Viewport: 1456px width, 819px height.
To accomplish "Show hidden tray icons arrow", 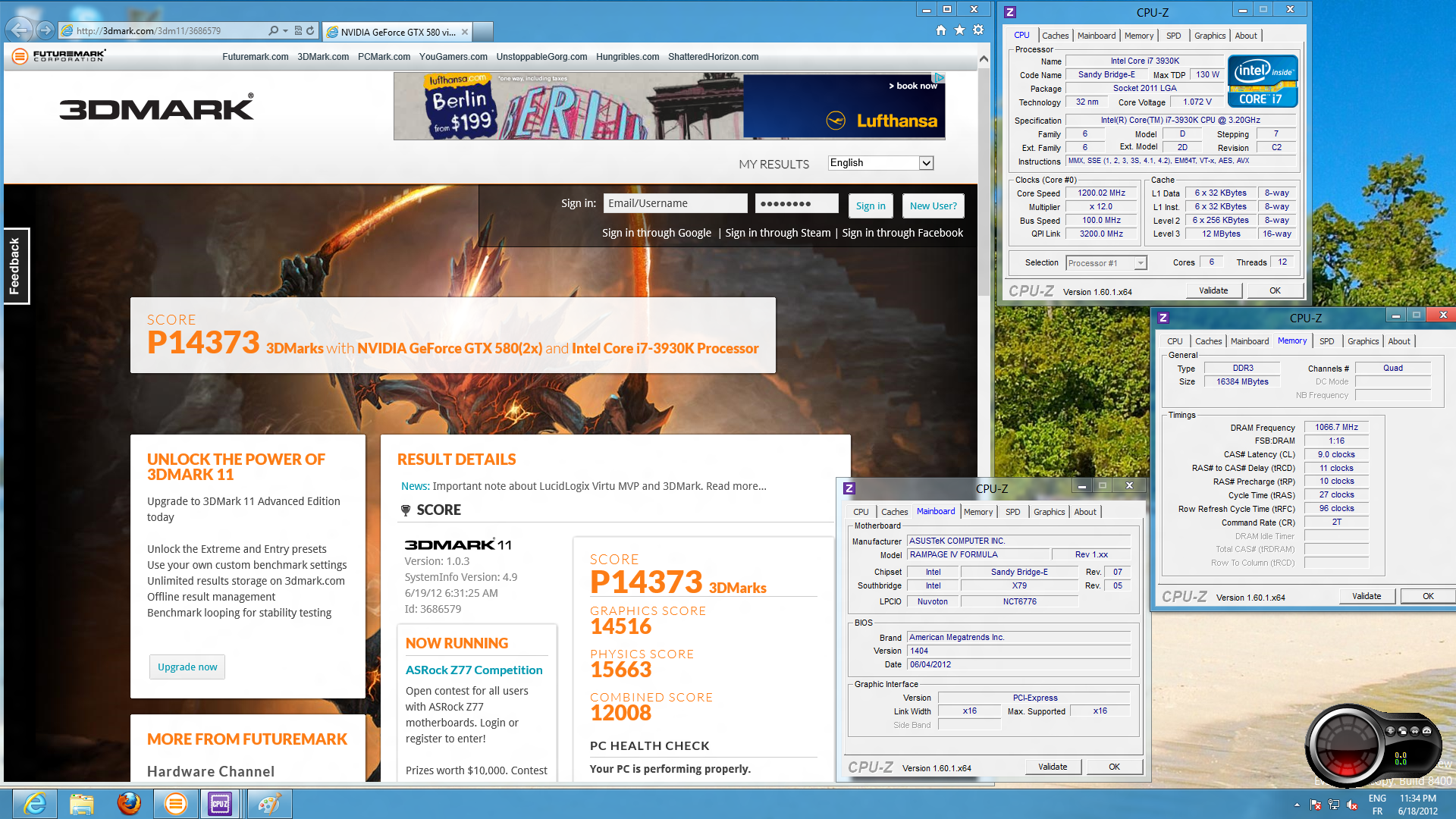I will [1297, 805].
